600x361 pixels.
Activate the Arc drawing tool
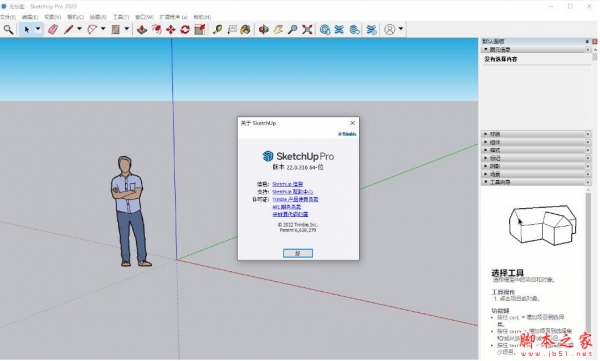click(x=92, y=29)
